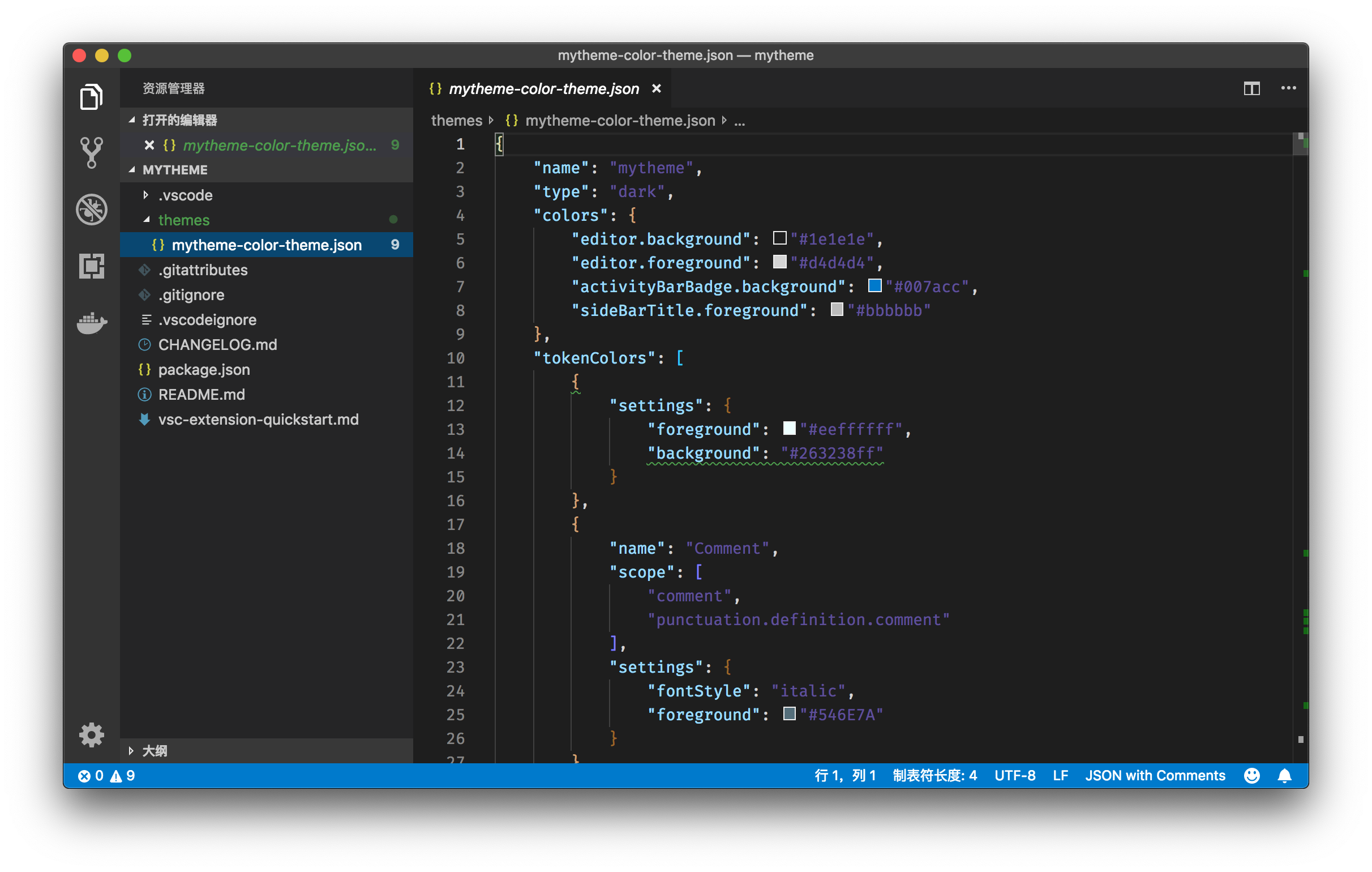Expand the .vscode folder

185,195
